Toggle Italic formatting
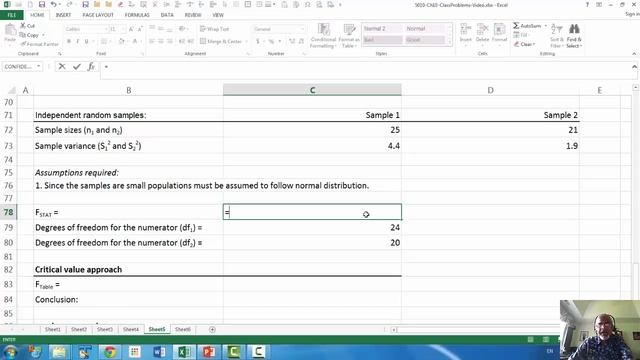Viewport: 640px width, 360px height. pyautogui.click(x=78, y=41)
